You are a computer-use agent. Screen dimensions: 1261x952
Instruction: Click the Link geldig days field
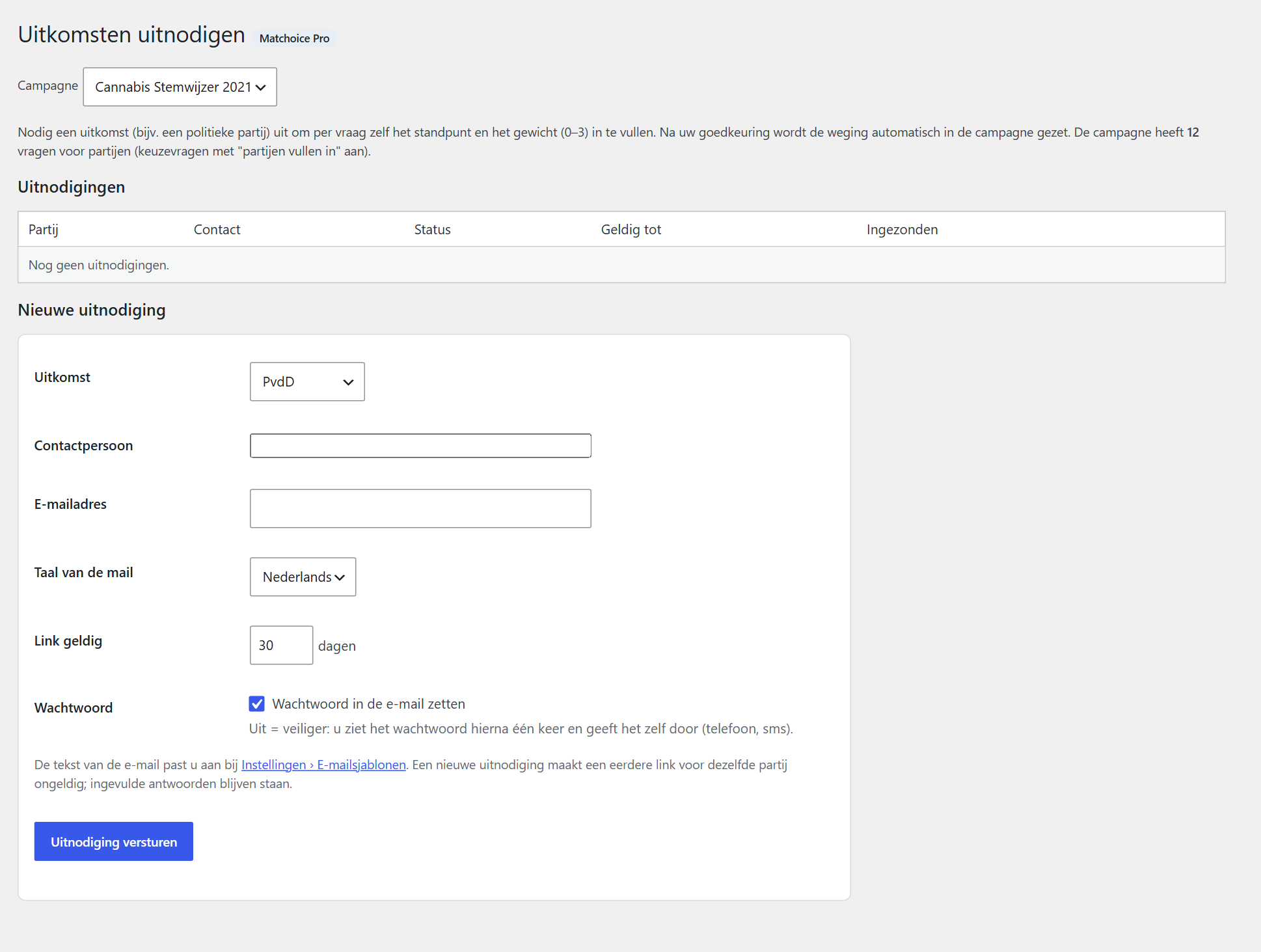[x=281, y=645]
